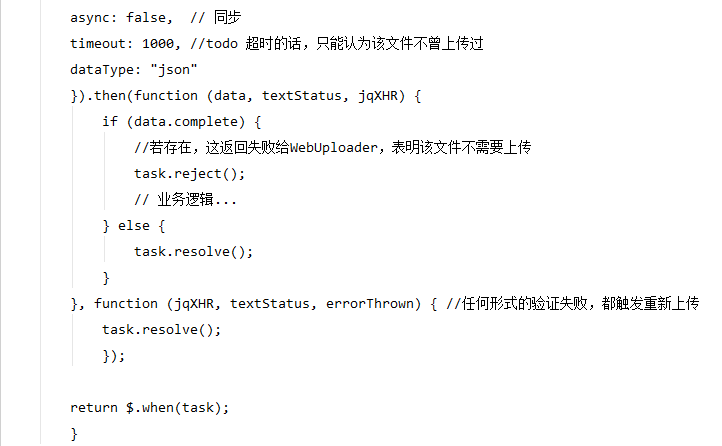This screenshot has width=722, height=446.
Task: Click the first task.resolve() call
Action: (x=193, y=252)
